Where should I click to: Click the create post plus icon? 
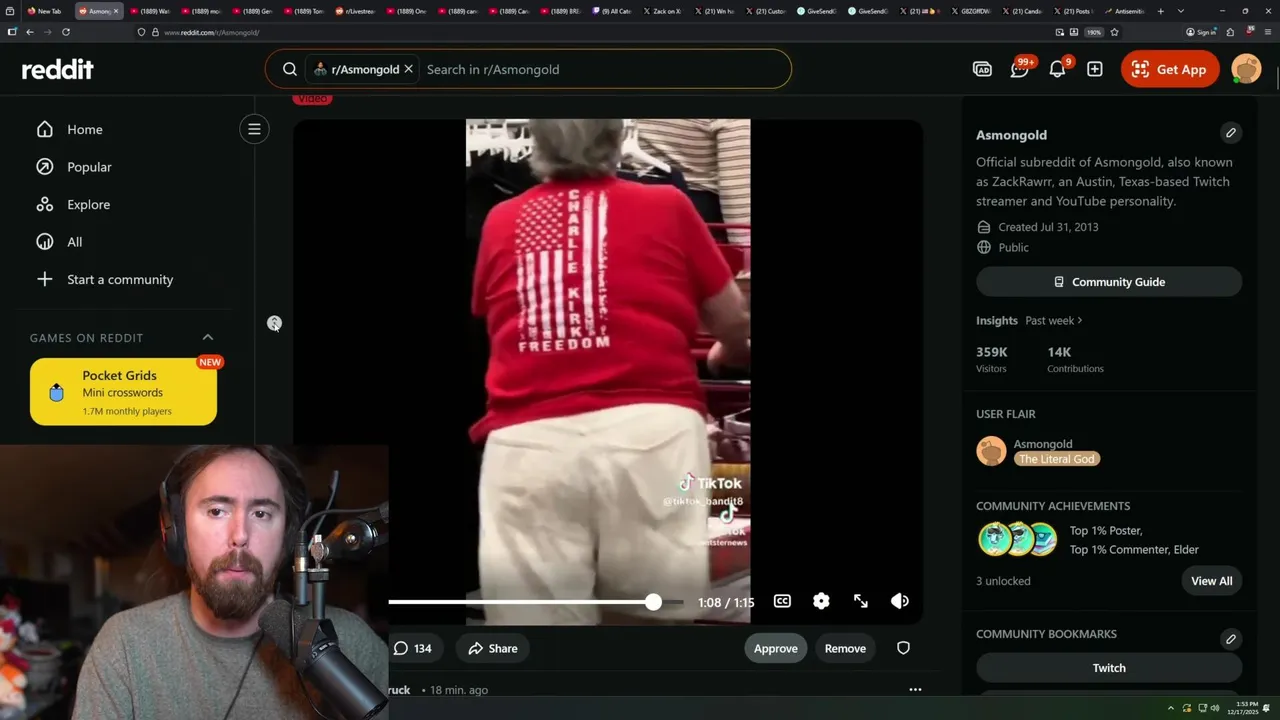point(1095,69)
